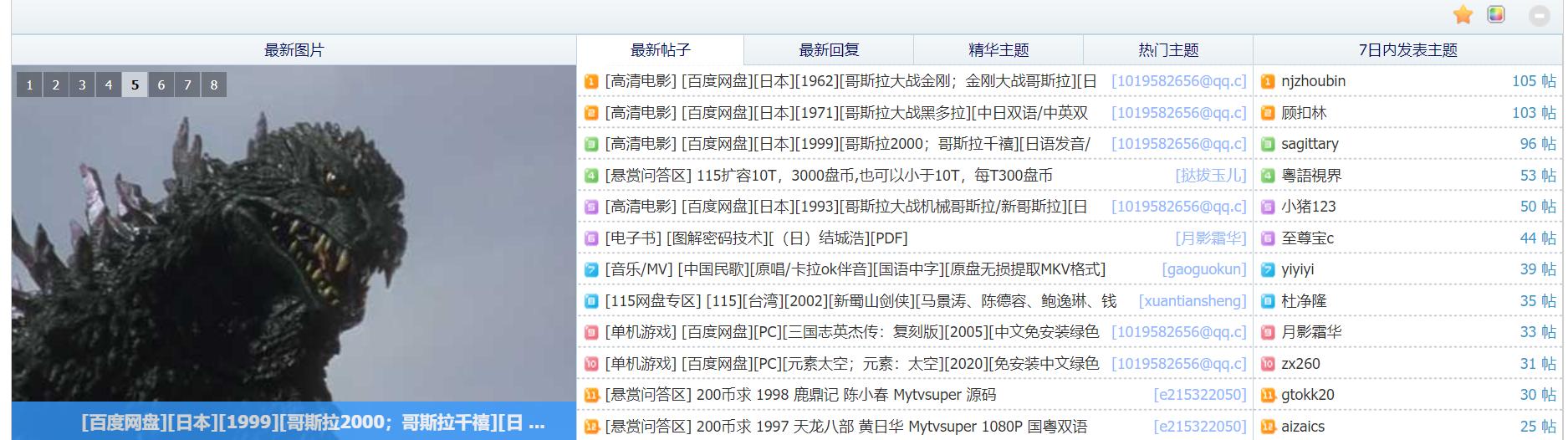
Task: Open author link 拔拔玉儿
Action: tap(1210, 176)
